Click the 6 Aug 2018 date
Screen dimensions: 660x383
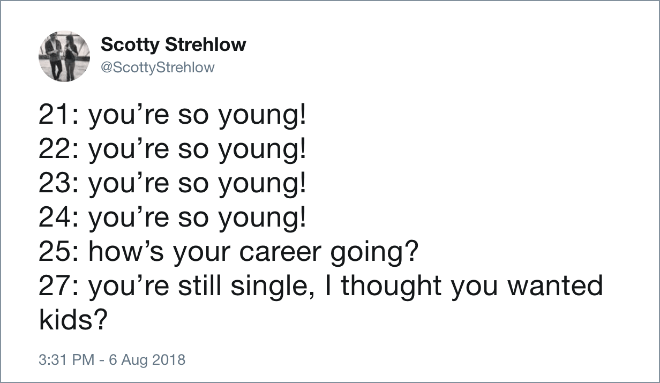[x=147, y=360]
